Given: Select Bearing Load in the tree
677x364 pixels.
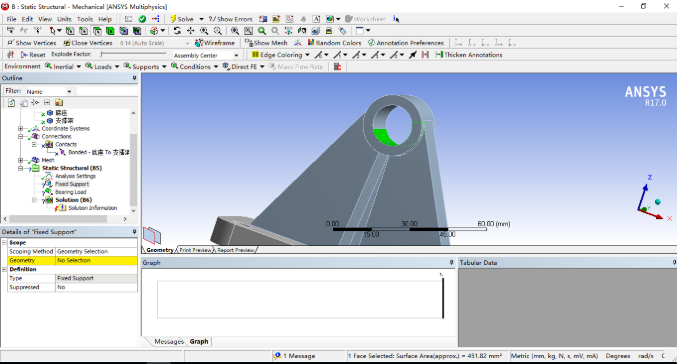Looking at the screenshot, I should point(70,192).
